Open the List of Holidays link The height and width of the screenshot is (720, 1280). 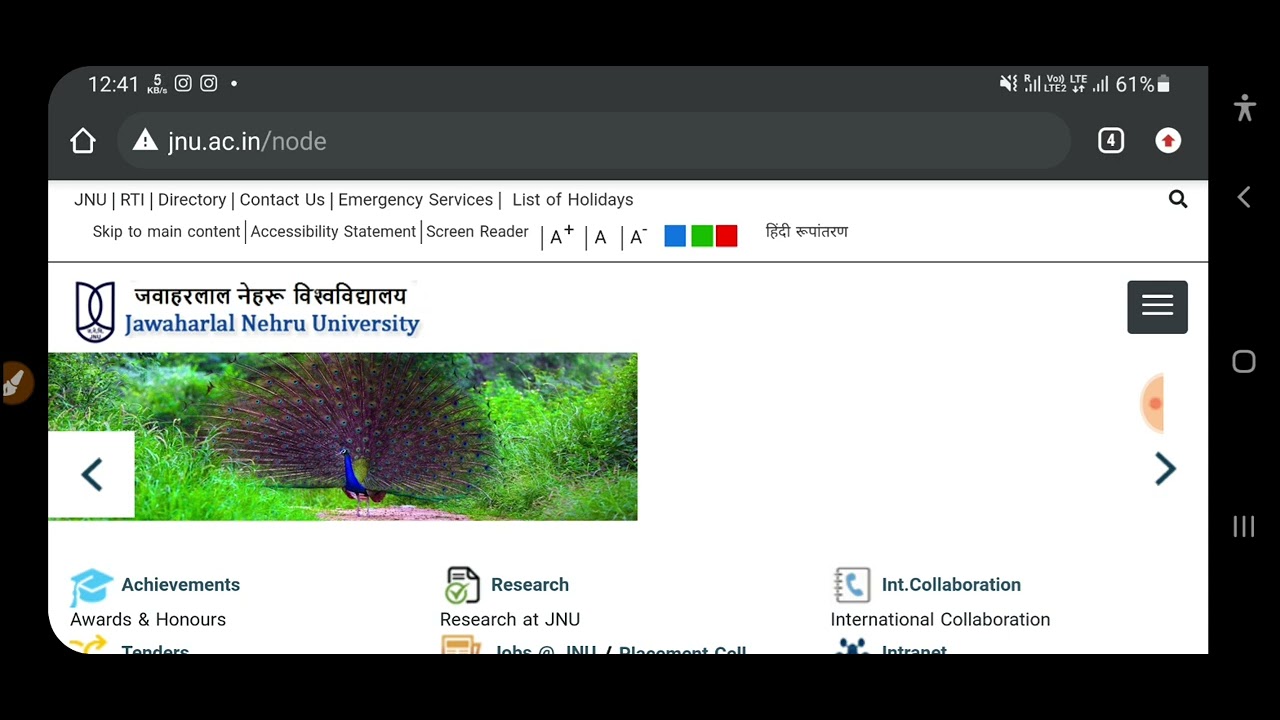pyautogui.click(x=573, y=200)
